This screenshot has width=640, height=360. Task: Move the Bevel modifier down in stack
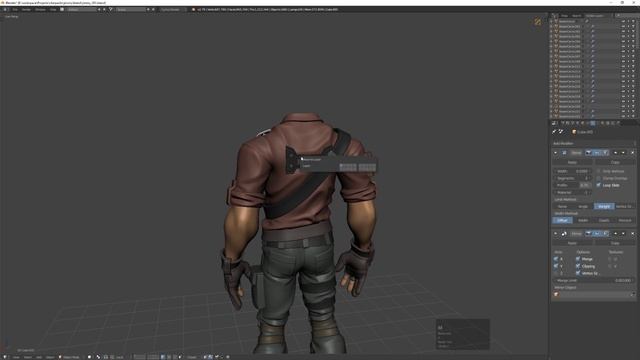pos(623,153)
